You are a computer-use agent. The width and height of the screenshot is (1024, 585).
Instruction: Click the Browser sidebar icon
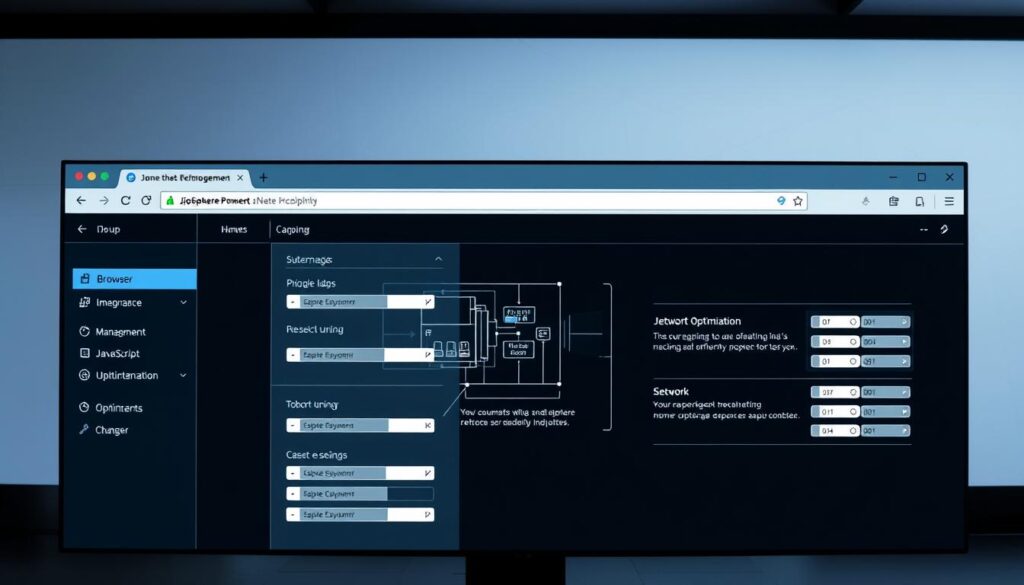[x=85, y=279]
